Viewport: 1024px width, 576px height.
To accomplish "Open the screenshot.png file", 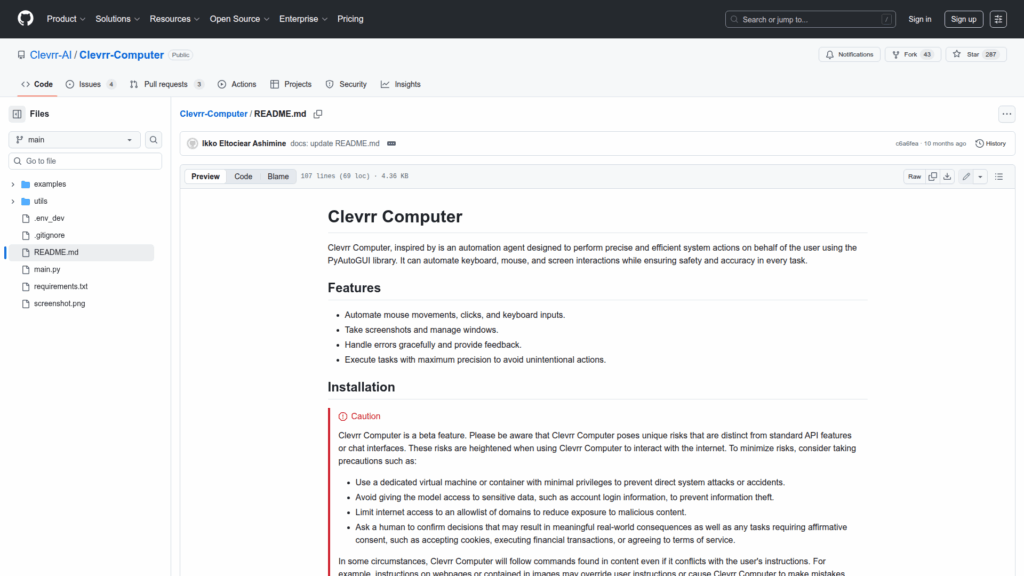I will coord(59,303).
